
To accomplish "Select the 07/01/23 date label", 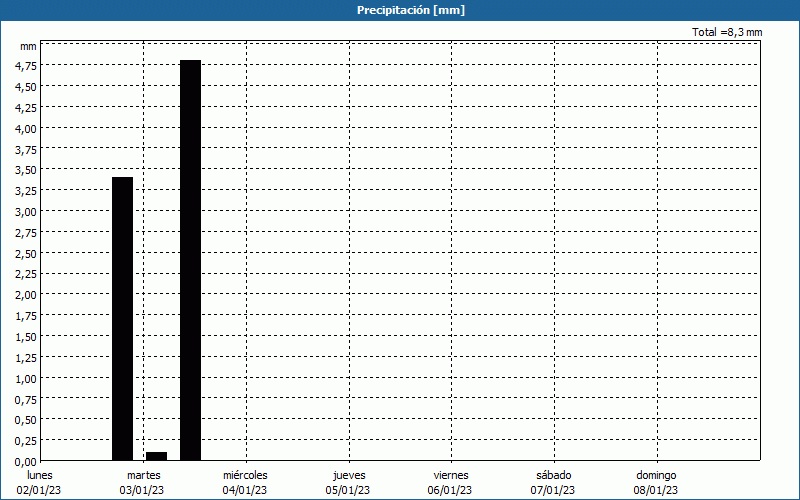I will click(553, 490).
